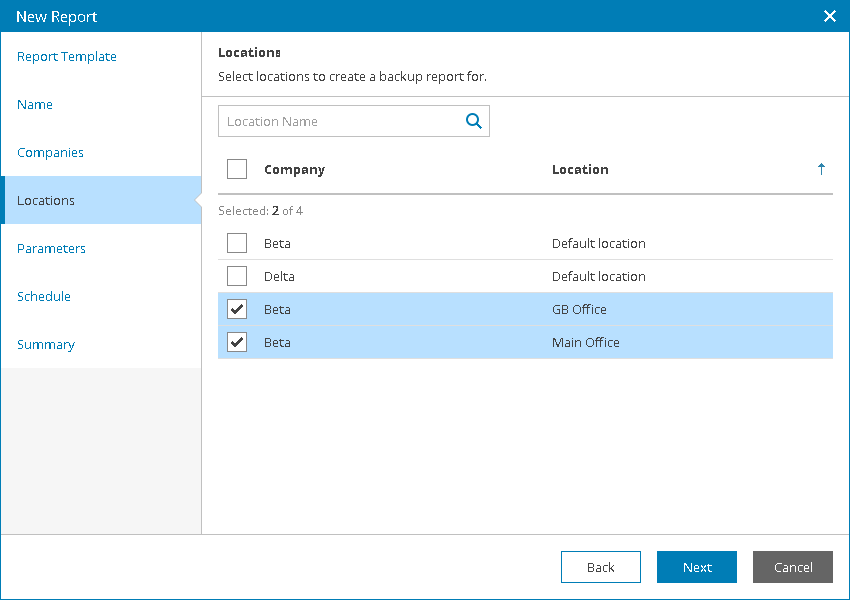Focus the Location Name search field
Image resolution: width=850 pixels, height=600 pixels.
[x=338, y=121]
